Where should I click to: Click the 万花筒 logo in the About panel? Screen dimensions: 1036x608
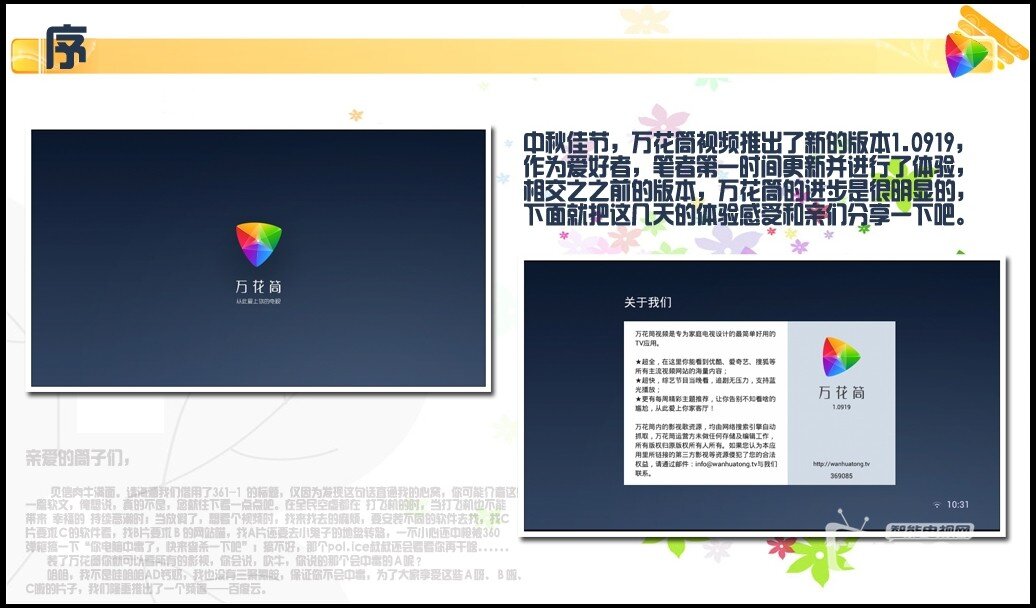(841, 358)
